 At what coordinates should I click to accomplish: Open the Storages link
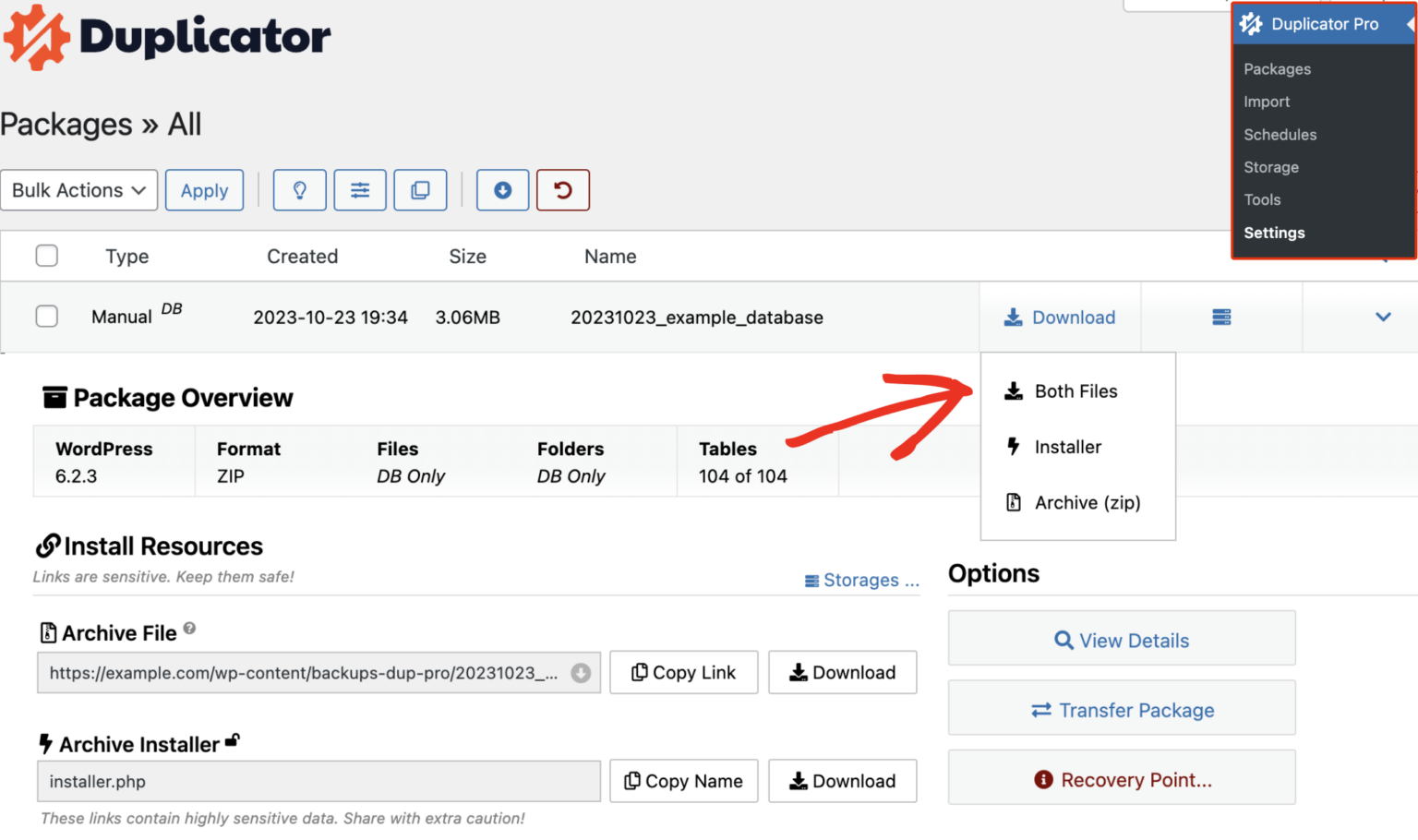pyautogui.click(x=861, y=581)
